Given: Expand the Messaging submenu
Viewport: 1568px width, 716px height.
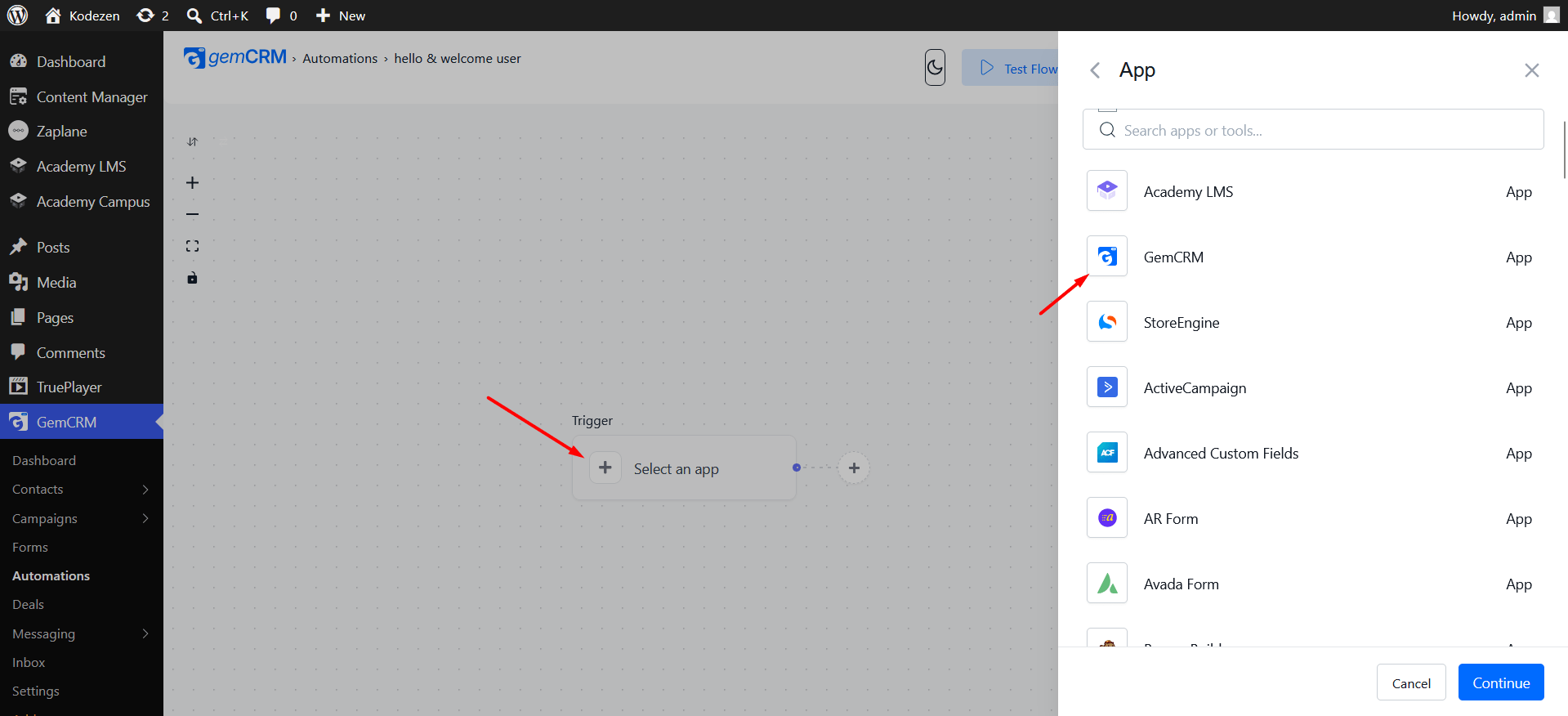Looking at the screenshot, I should pyautogui.click(x=145, y=633).
